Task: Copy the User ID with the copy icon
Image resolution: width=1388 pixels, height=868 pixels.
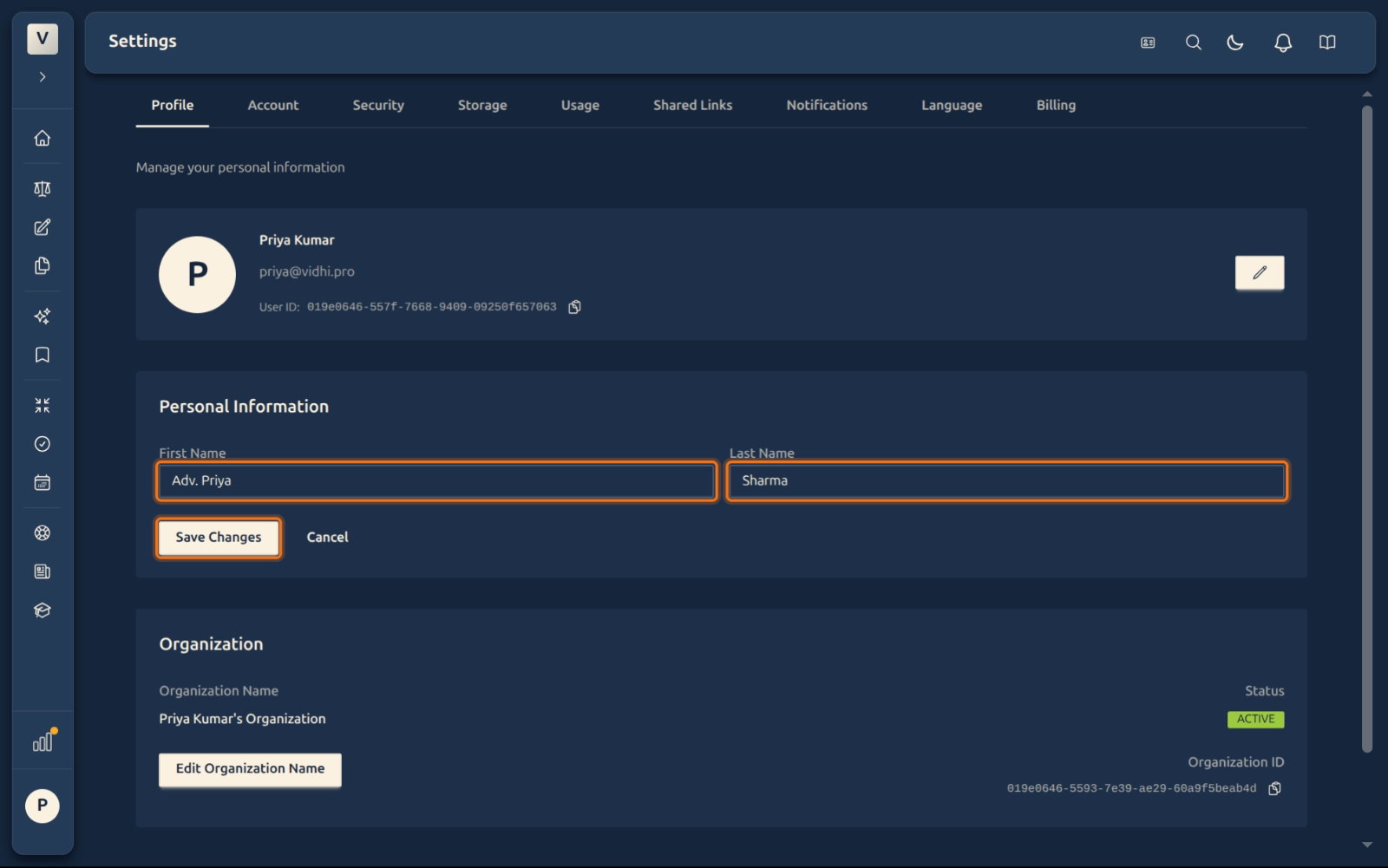Action: coord(574,307)
